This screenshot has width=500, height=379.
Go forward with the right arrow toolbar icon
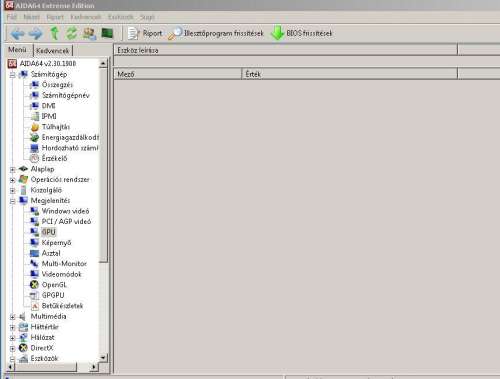pyautogui.click(x=35, y=33)
